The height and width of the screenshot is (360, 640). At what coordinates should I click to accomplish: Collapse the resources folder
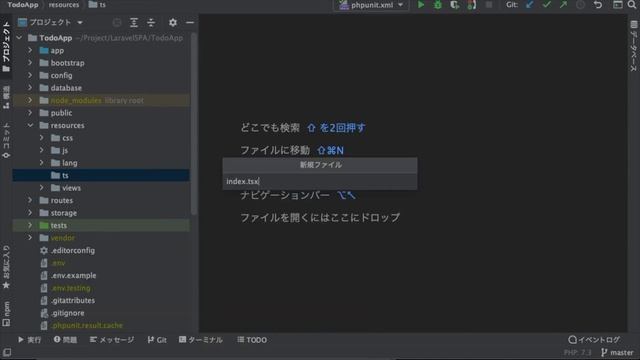(x=30, y=125)
